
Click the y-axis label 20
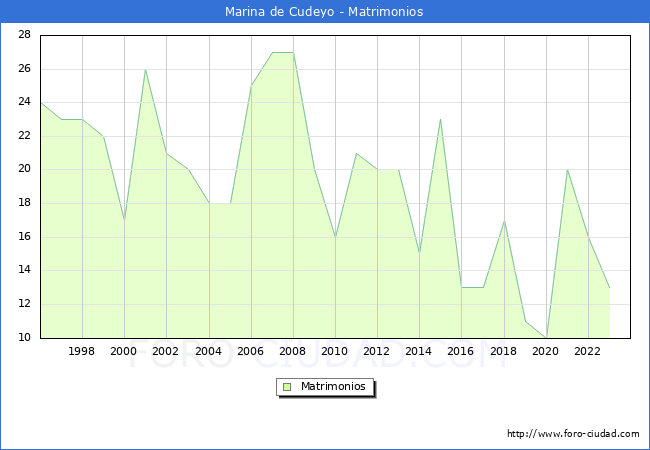24,169
